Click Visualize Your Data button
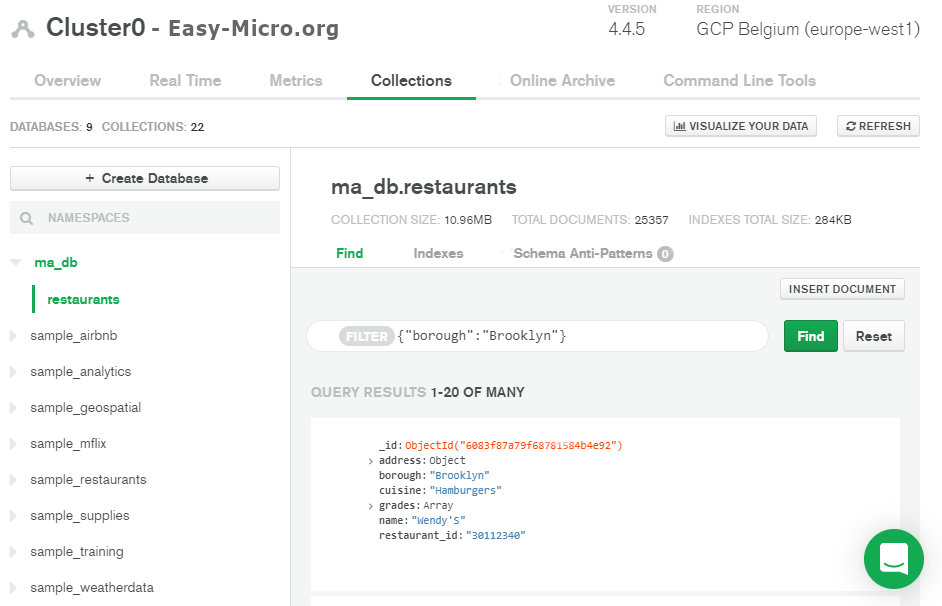 (741, 126)
